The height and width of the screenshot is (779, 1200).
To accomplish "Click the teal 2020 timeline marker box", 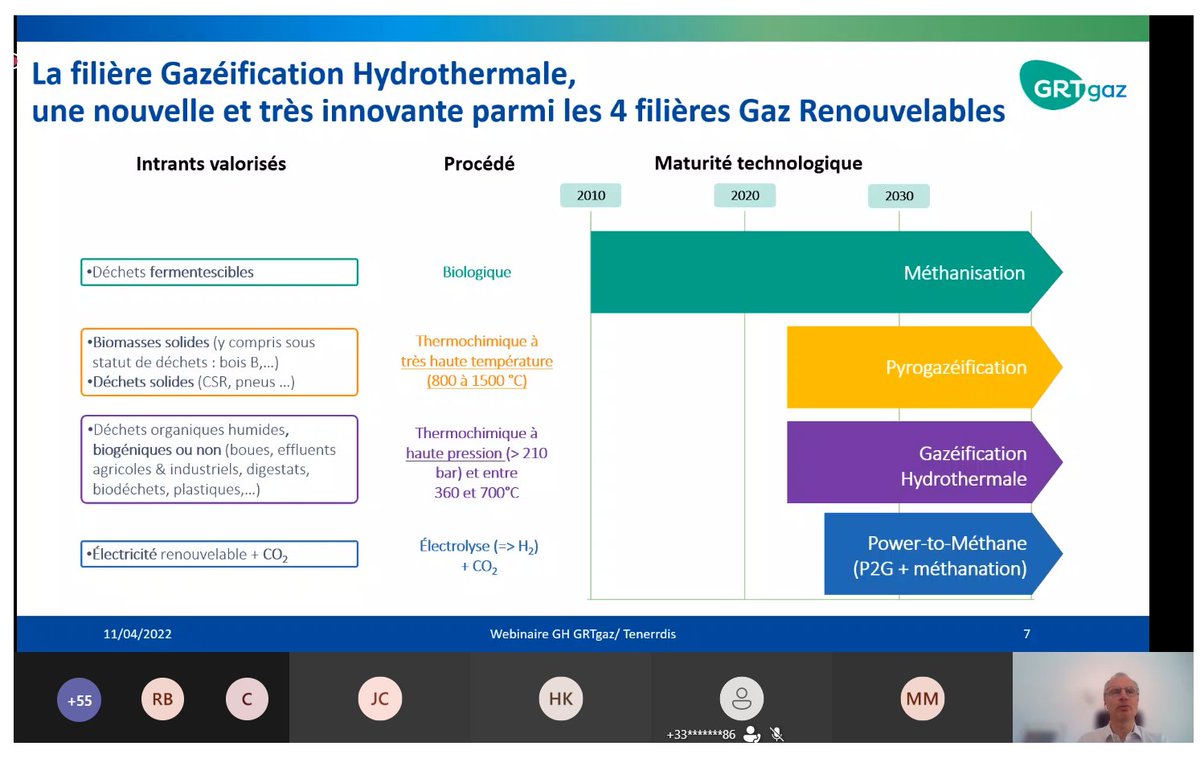I will pyautogui.click(x=744, y=195).
